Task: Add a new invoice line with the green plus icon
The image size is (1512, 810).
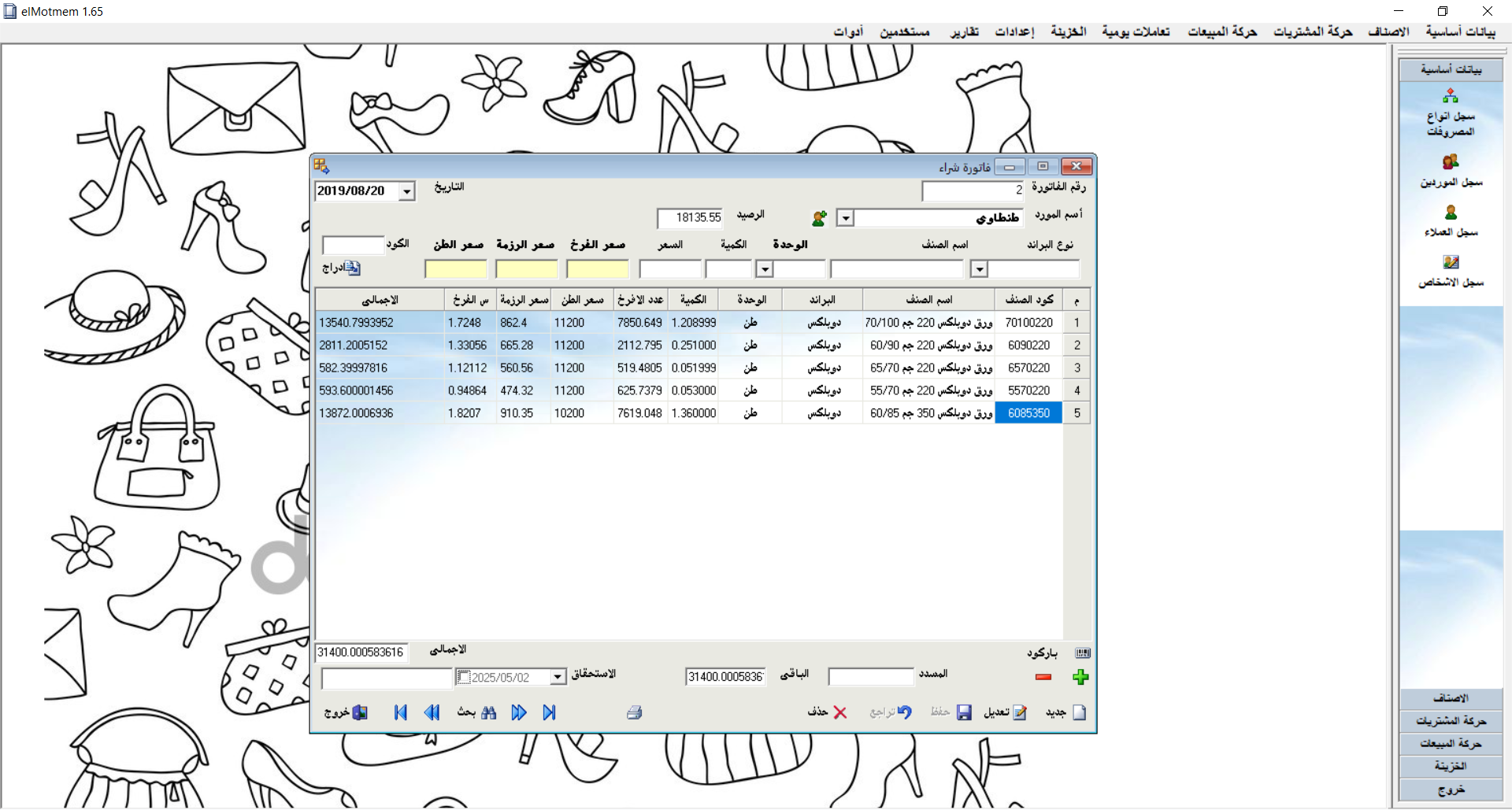Action: point(1081,677)
